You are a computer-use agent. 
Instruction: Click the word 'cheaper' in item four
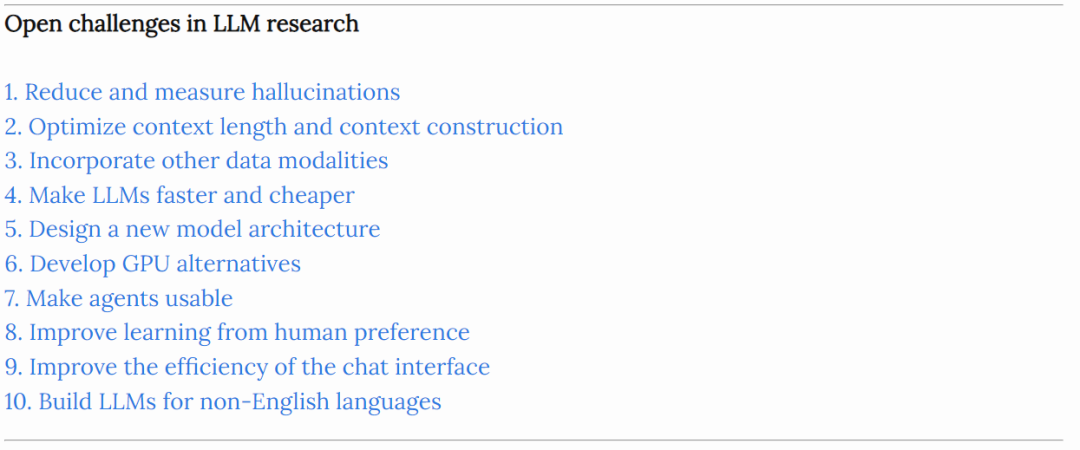[311, 196]
